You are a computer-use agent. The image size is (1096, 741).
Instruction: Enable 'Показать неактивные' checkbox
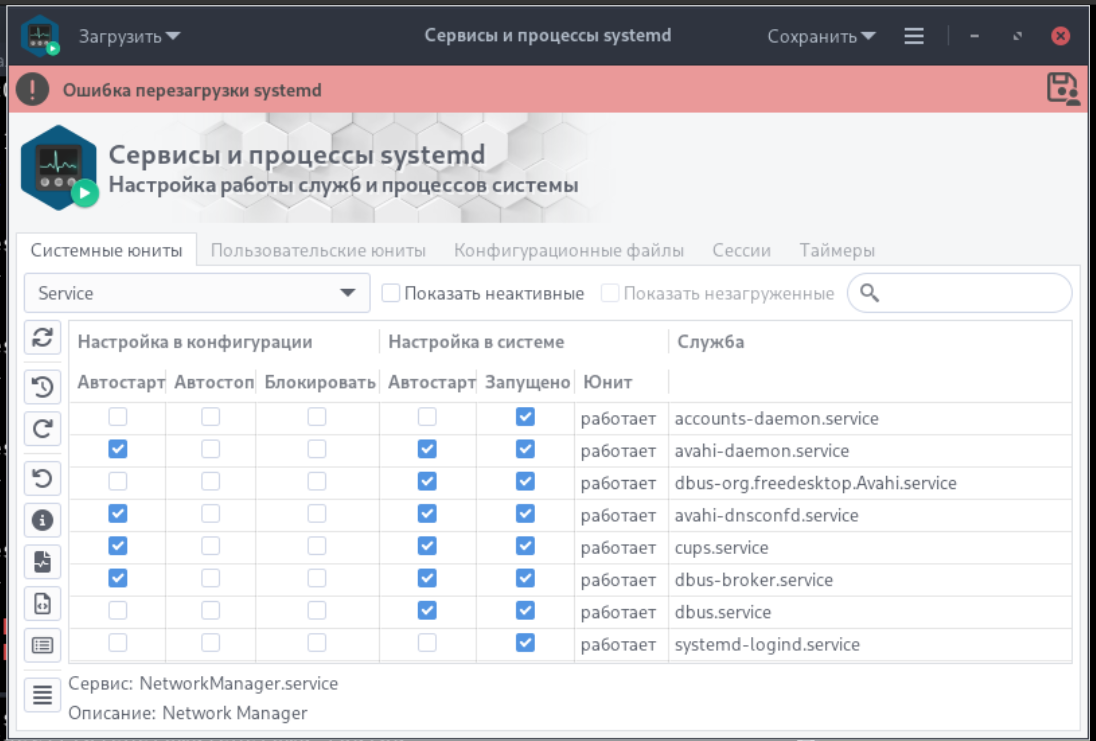point(391,293)
